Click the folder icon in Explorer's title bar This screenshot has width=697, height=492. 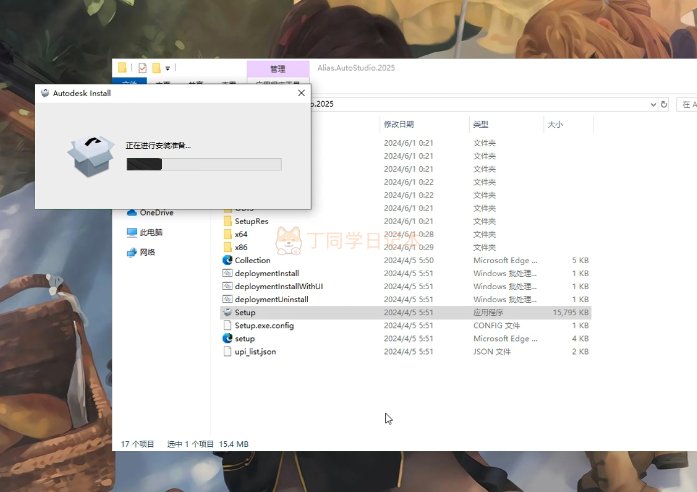point(122,68)
